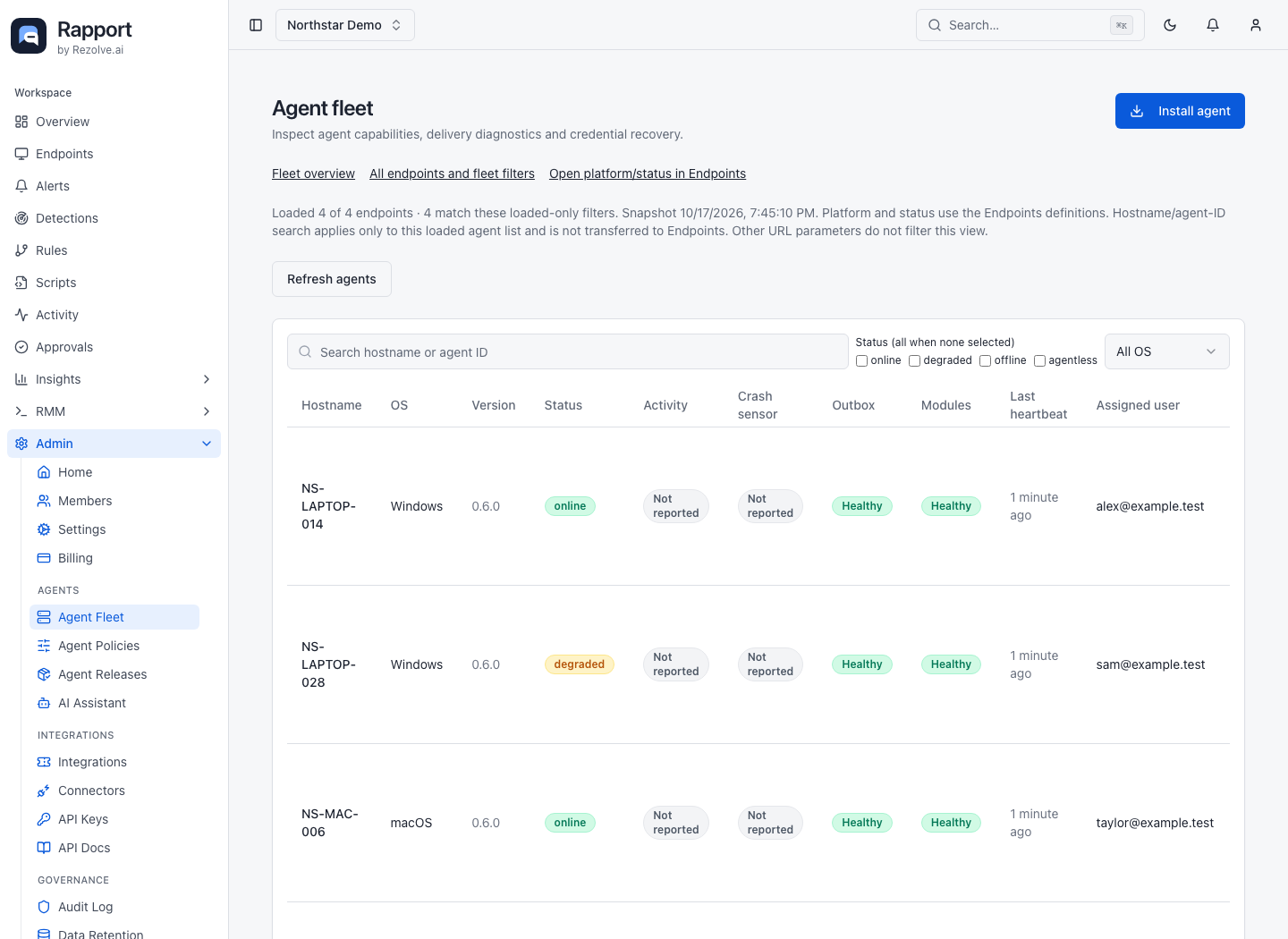Check the online status filter
This screenshot has height=939, width=1288.
pyautogui.click(x=861, y=360)
